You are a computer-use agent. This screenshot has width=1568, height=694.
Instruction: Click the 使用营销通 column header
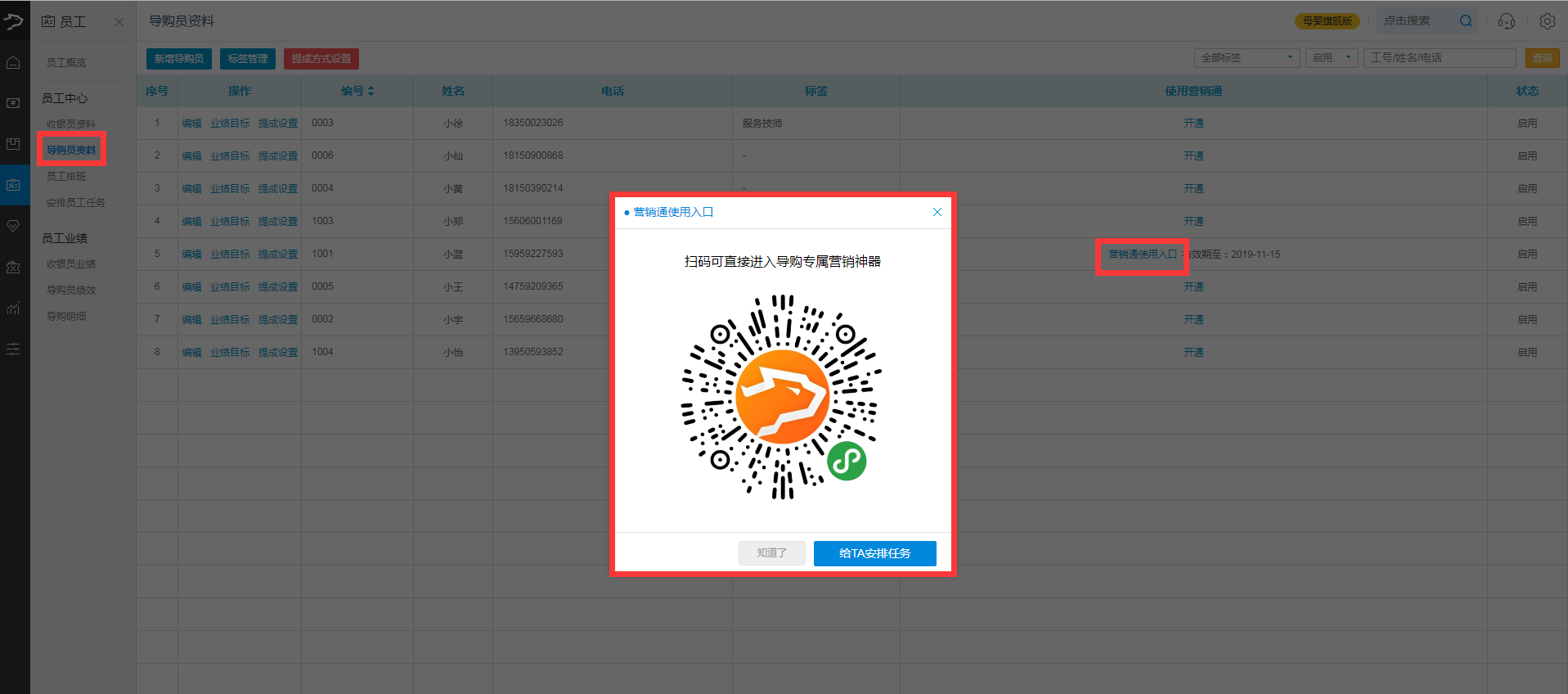pyautogui.click(x=1193, y=91)
